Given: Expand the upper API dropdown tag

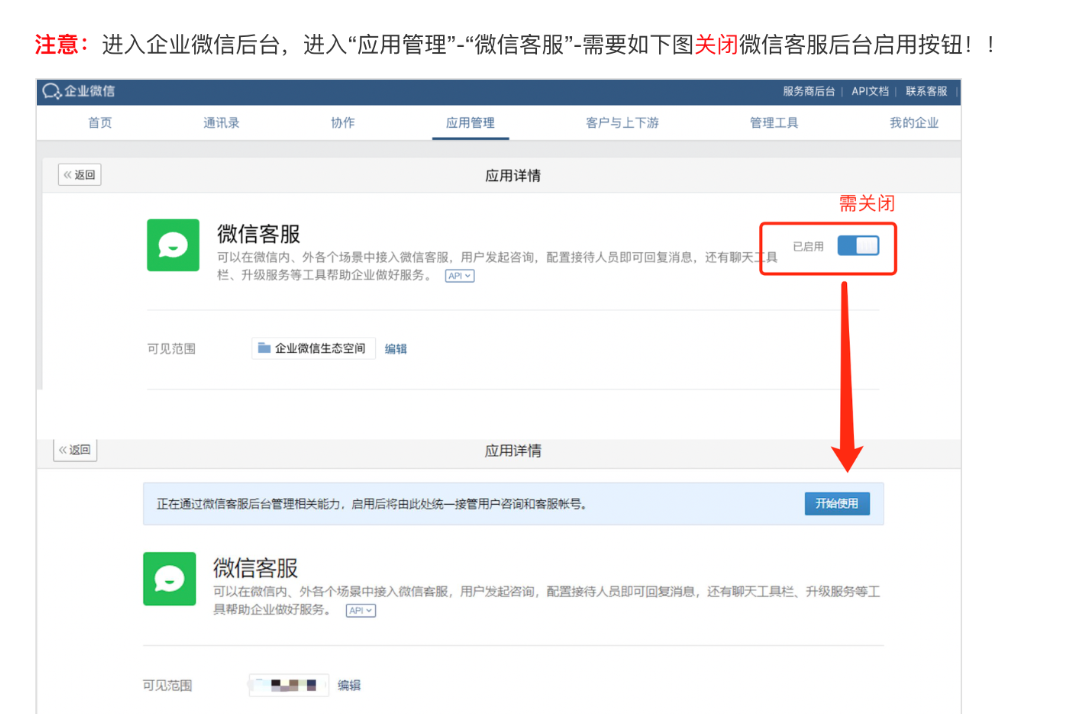Looking at the screenshot, I should point(459,276).
